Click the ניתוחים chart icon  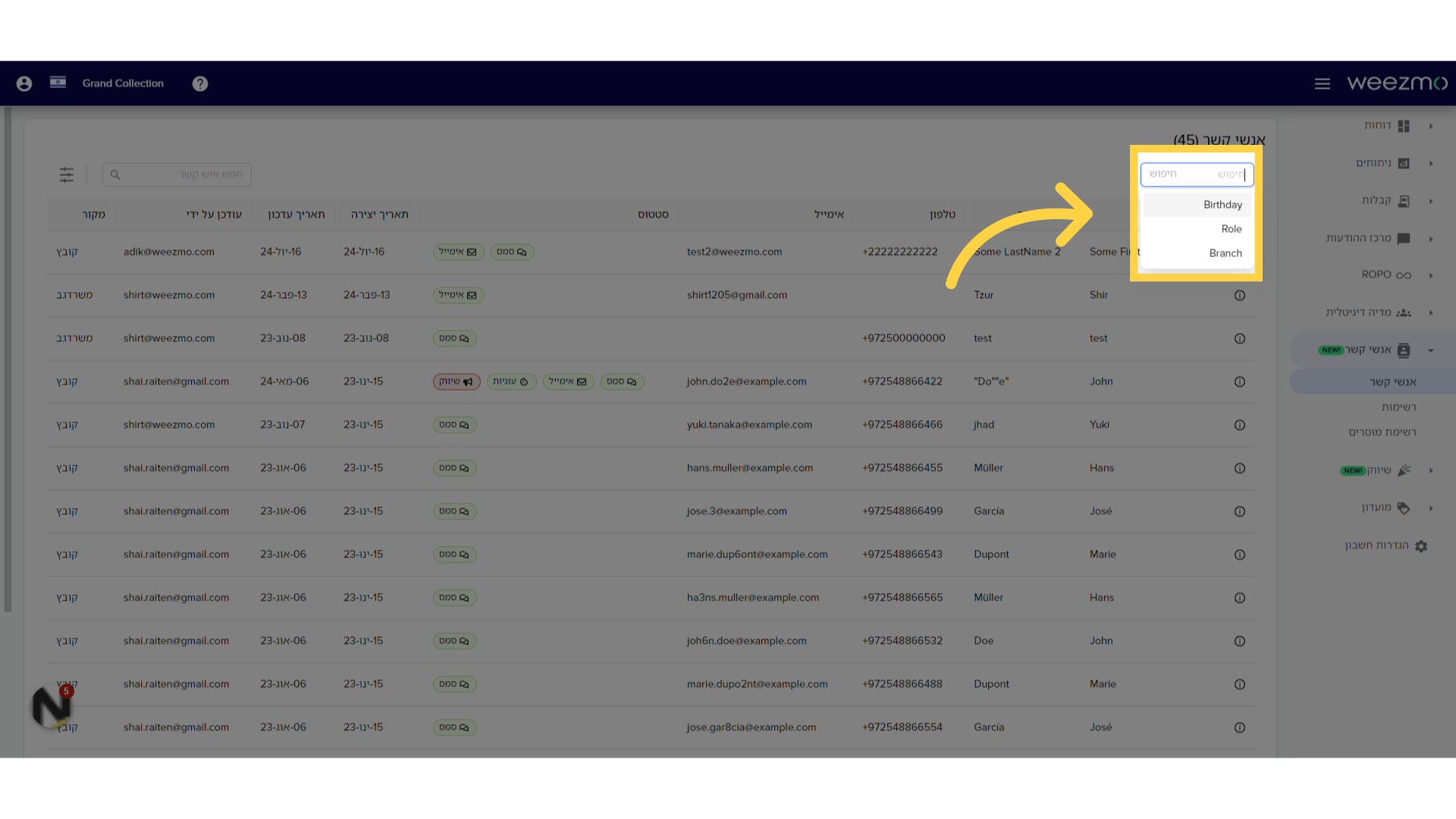[1404, 163]
